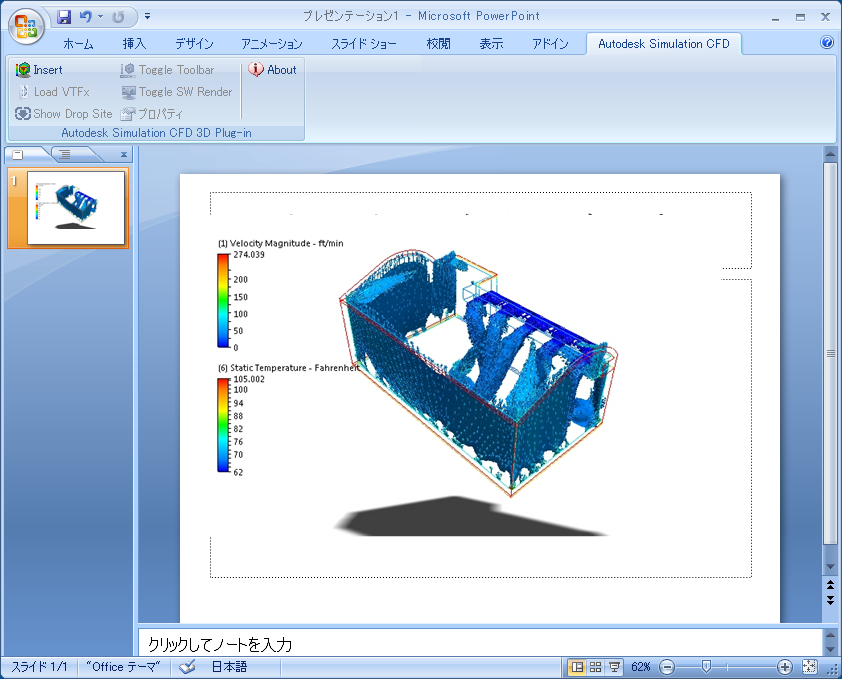Open PowerPoint help

coord(827,42)
